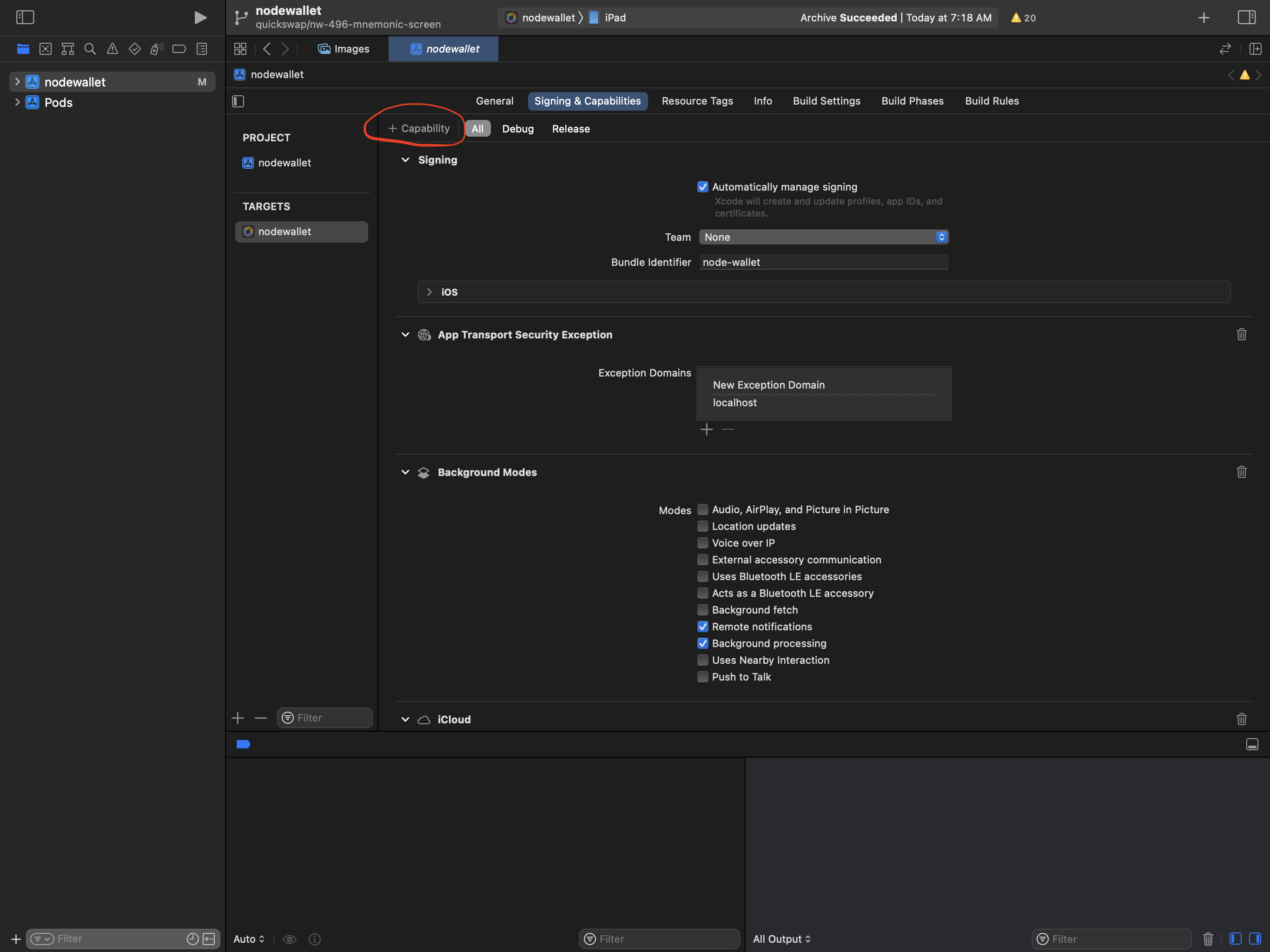The image size is (1270, 952).
Task: Expand the Pods project
Action: point(17,102)
